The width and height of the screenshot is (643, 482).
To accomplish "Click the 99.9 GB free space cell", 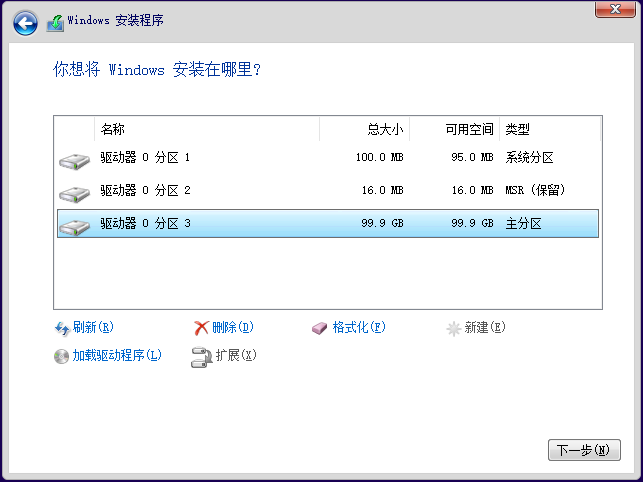I will 472,224.
